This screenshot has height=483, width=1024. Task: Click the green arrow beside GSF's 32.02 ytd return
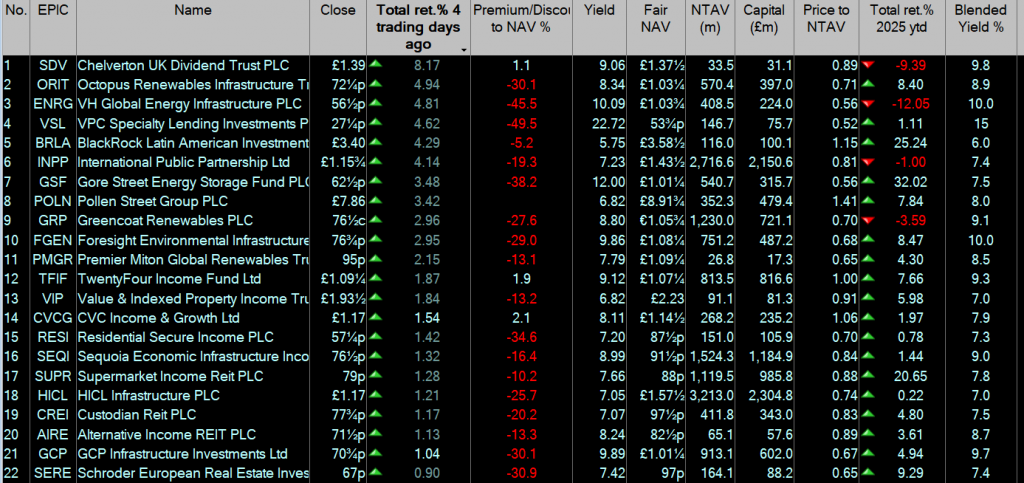869,179
